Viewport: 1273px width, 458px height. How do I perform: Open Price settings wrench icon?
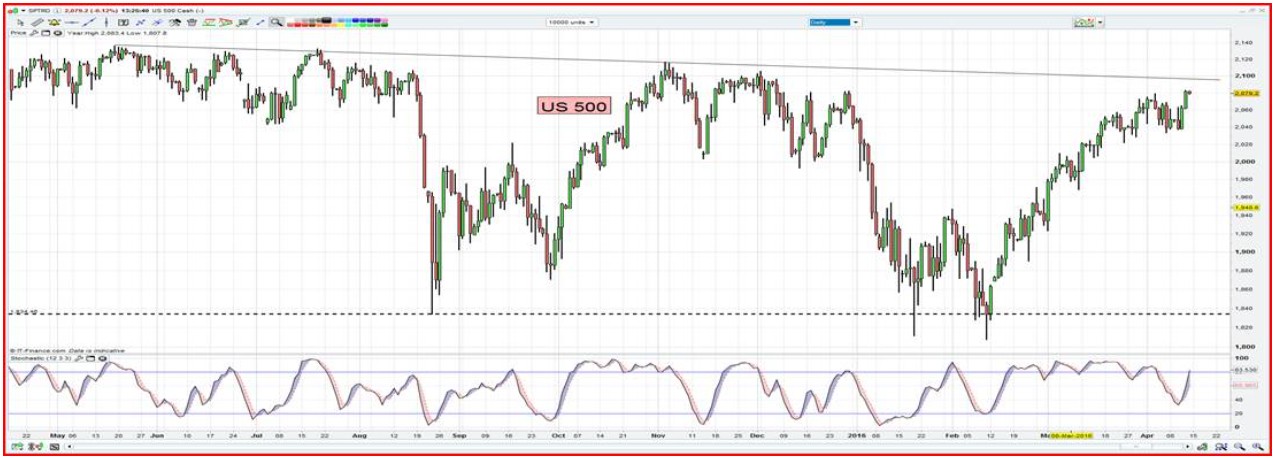click(33, 33)
